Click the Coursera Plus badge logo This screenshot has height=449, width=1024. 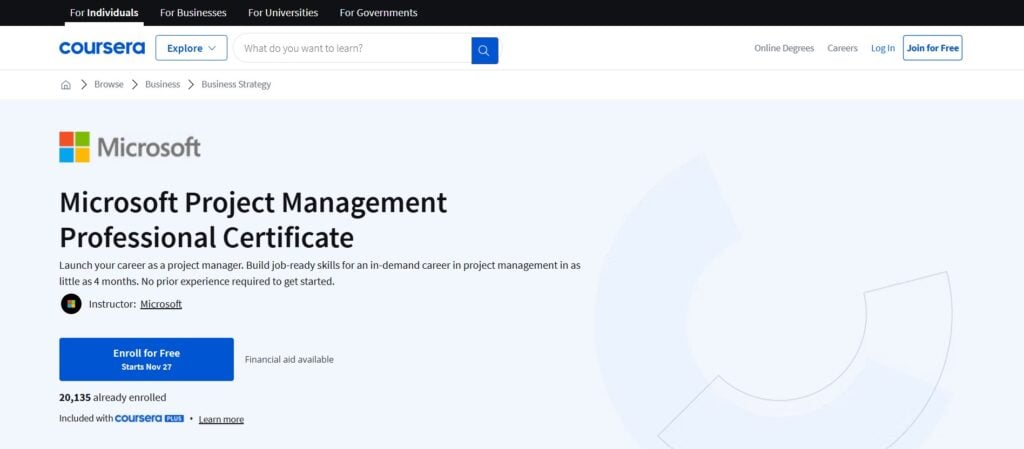tap(150, 418)
